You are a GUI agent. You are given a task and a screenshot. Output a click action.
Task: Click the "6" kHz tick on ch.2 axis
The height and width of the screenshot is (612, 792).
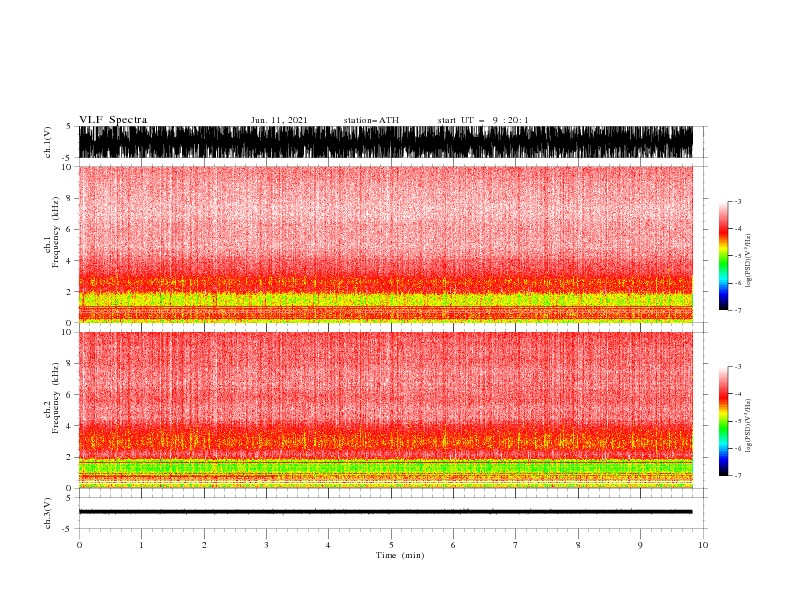69,394
